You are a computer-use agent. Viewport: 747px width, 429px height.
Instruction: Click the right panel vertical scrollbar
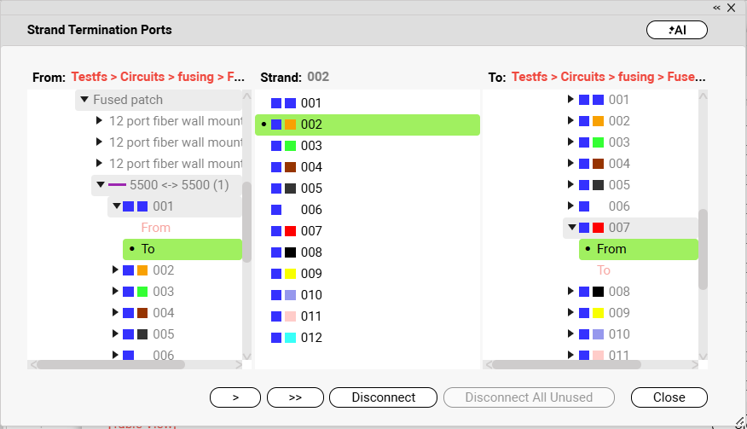coord(703,249)
